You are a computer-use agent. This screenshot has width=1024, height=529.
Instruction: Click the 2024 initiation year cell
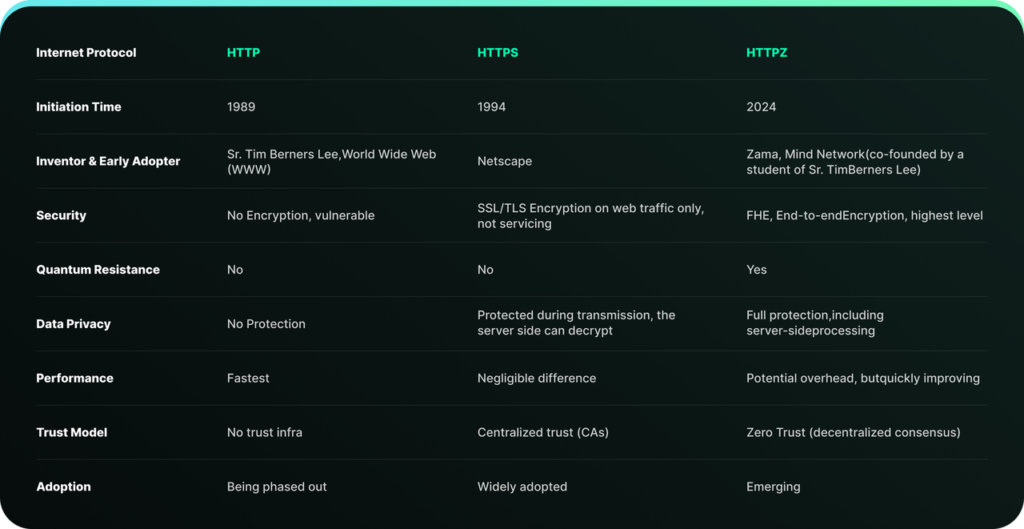pos(761,107)
